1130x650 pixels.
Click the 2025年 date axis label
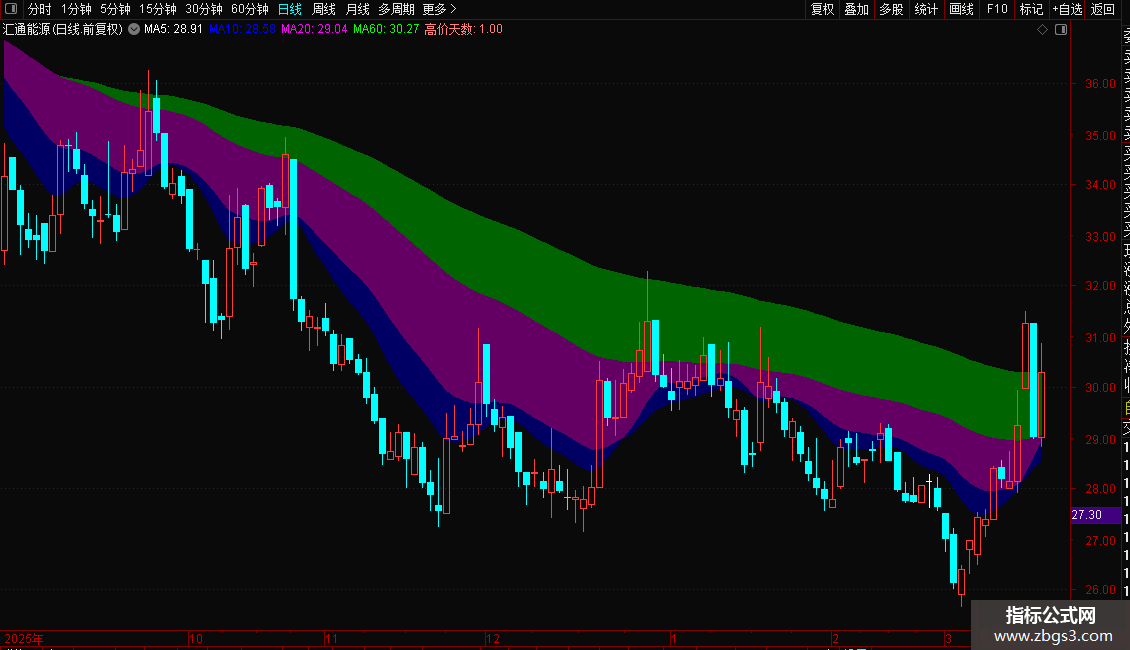[x=24, y=638]
